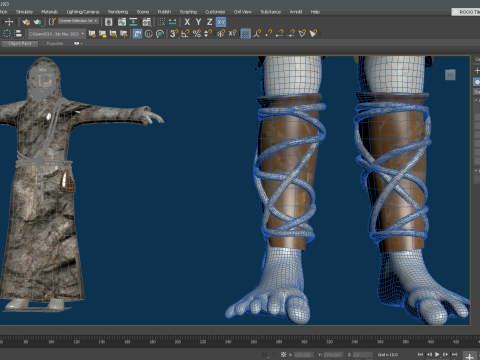The height and width of the screenshot is (360, 480).
Task: Toggle 3D snaps
Action: 174,33
